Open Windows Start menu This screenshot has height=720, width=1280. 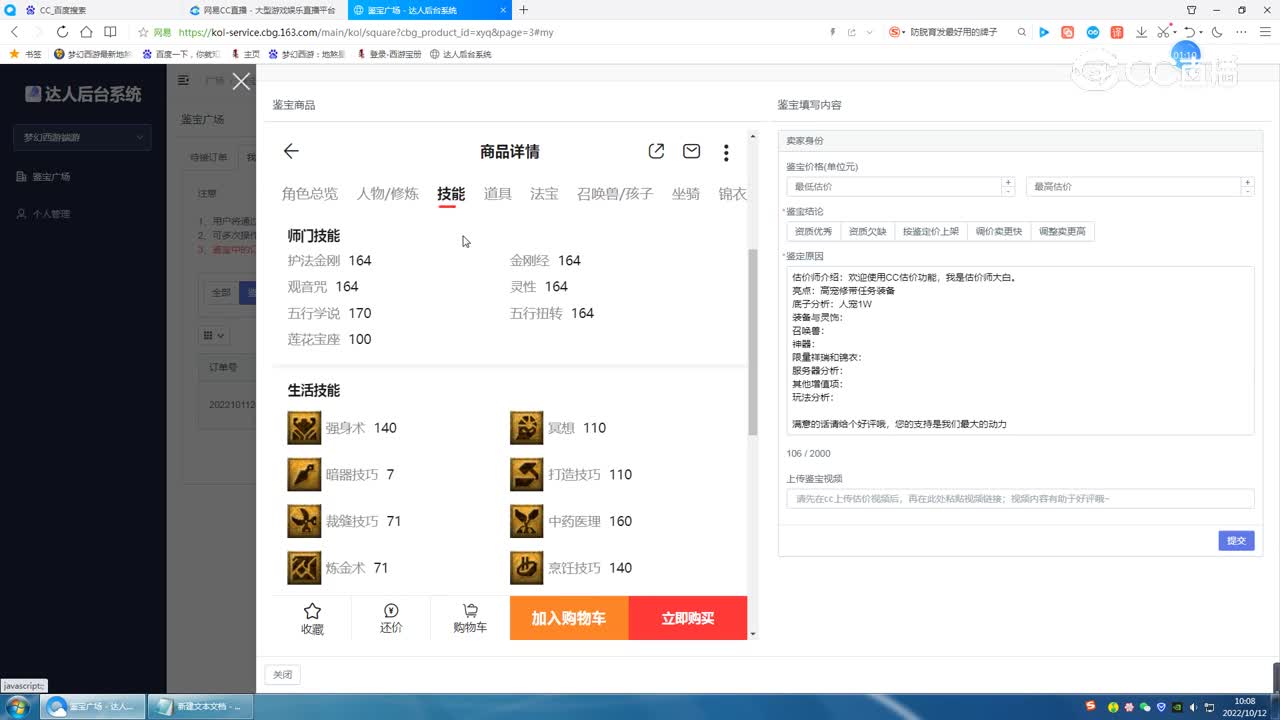17,707
